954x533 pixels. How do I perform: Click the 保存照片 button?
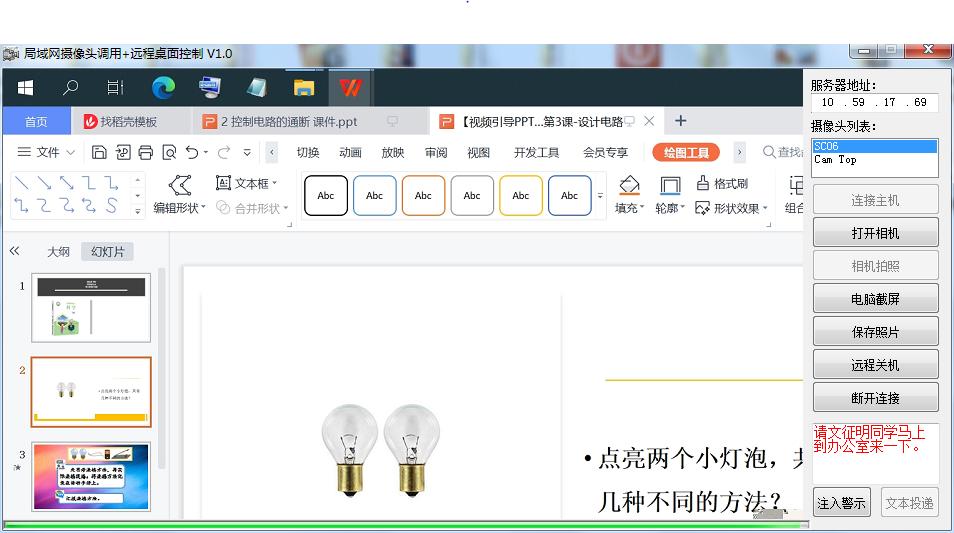[x=876, y=332]
